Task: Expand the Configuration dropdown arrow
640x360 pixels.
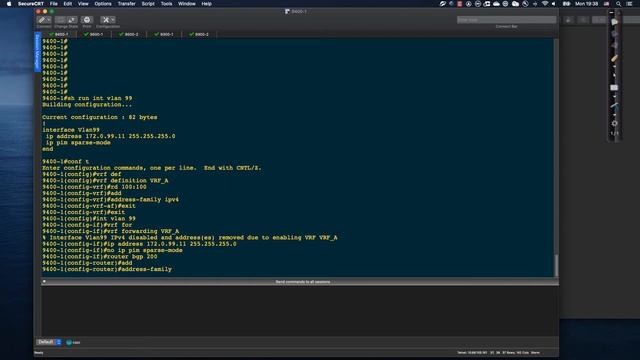Action: pos(113,20)
